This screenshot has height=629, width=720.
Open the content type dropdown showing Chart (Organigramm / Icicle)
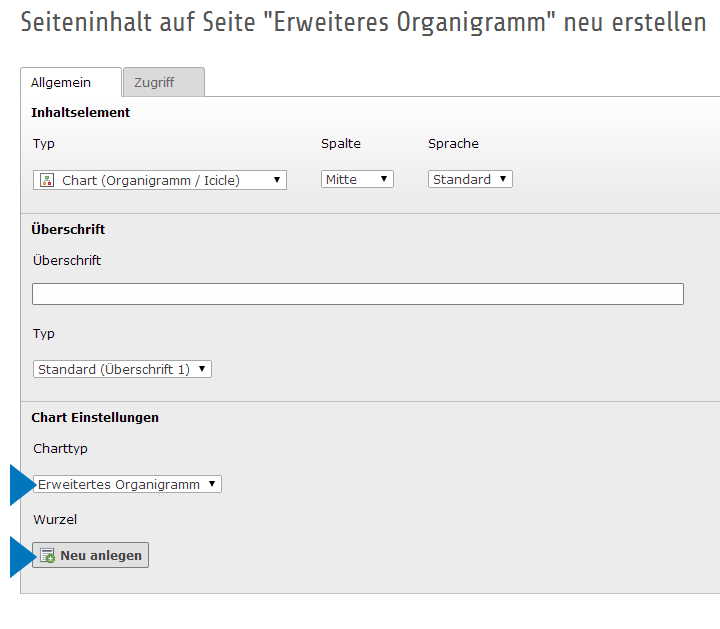coord(160,180)
